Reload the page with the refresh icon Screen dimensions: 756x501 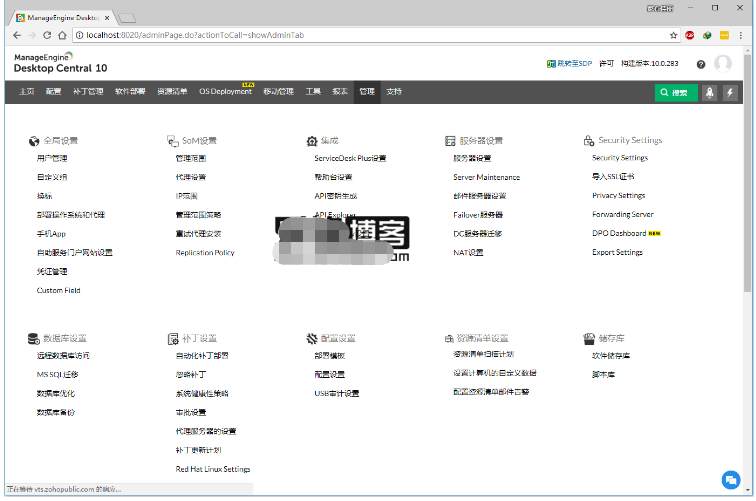pos(47,35)
